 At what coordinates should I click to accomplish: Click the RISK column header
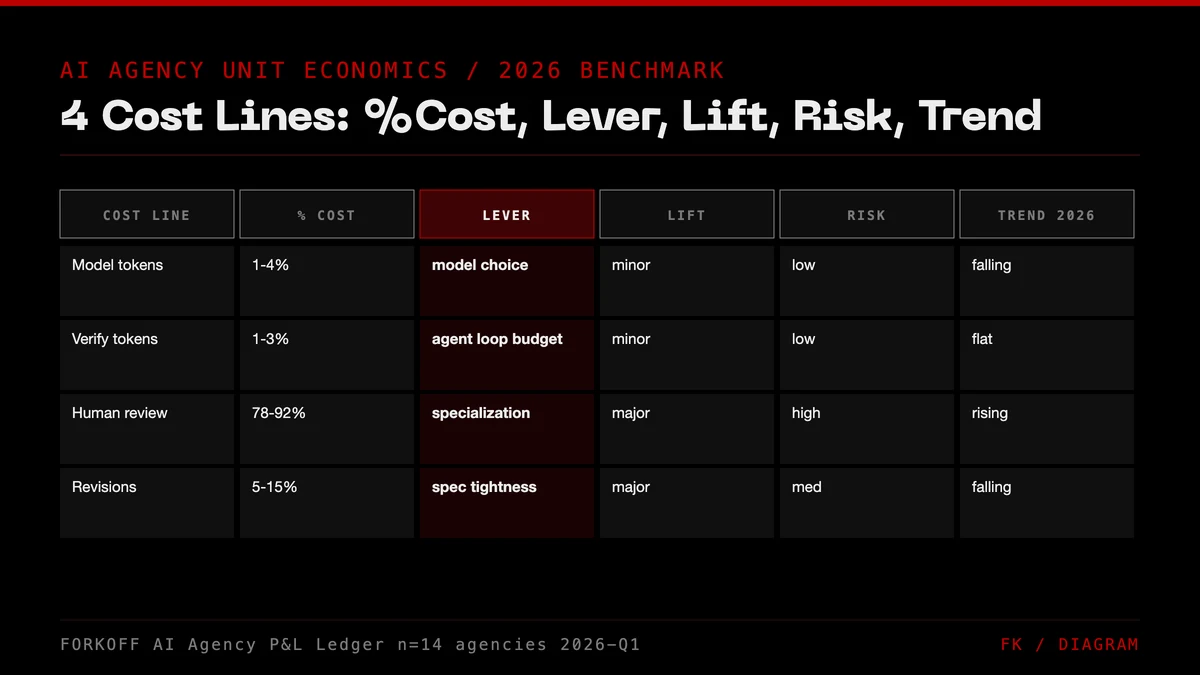coord(867,215)
